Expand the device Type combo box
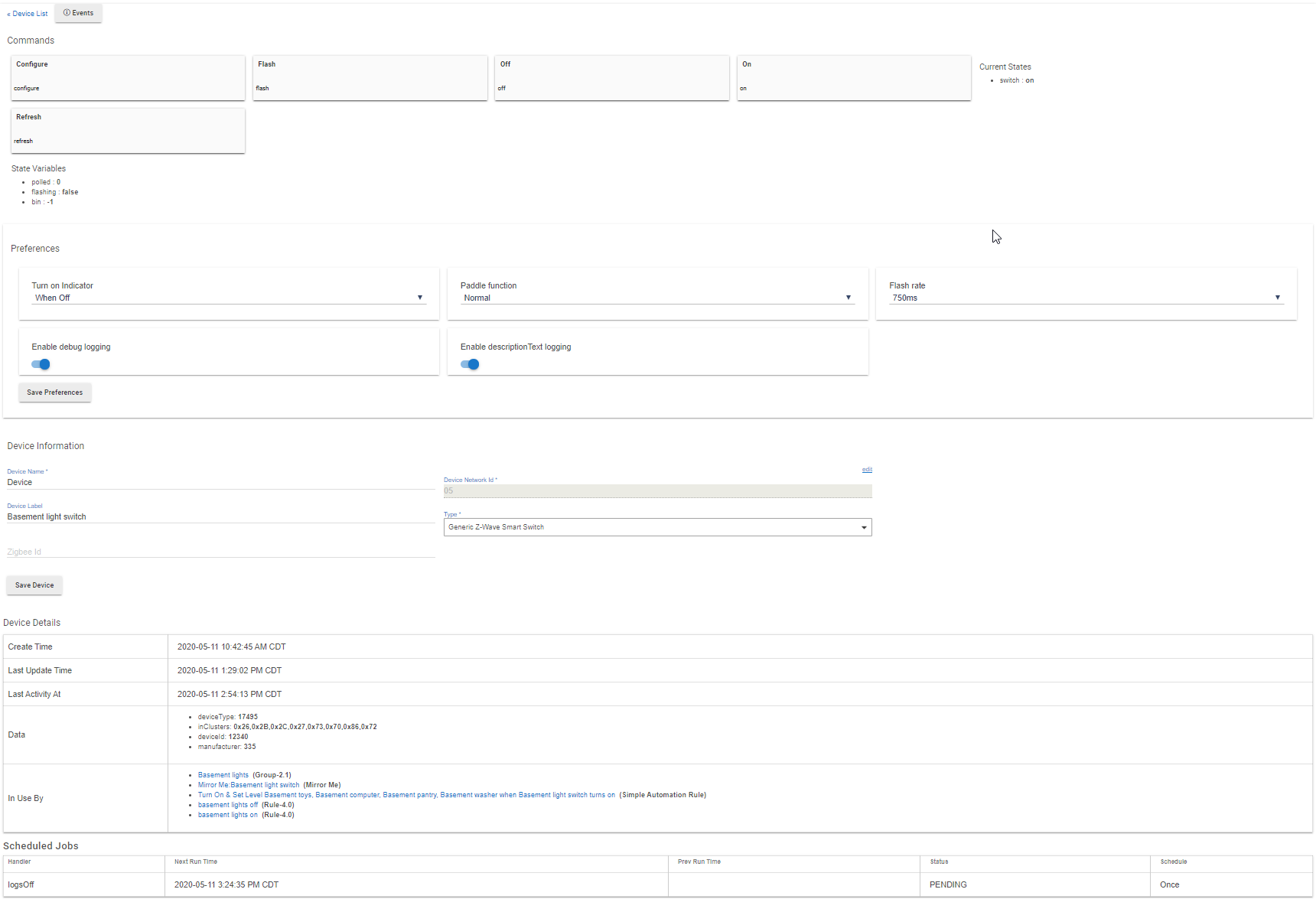 coord(657,527)
